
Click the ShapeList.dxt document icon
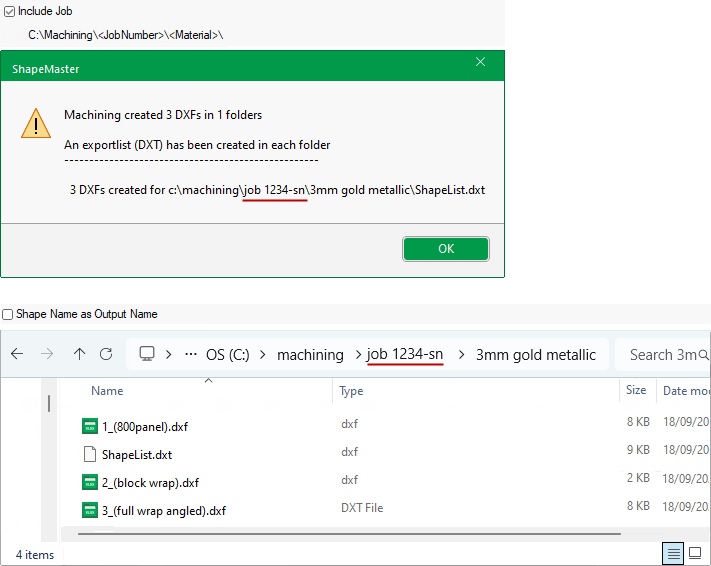click(90, 454)
